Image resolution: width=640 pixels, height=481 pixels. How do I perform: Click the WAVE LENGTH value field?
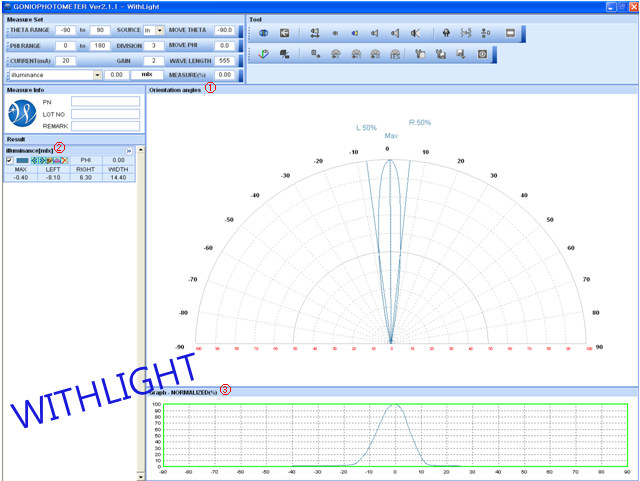pos(225,60)
